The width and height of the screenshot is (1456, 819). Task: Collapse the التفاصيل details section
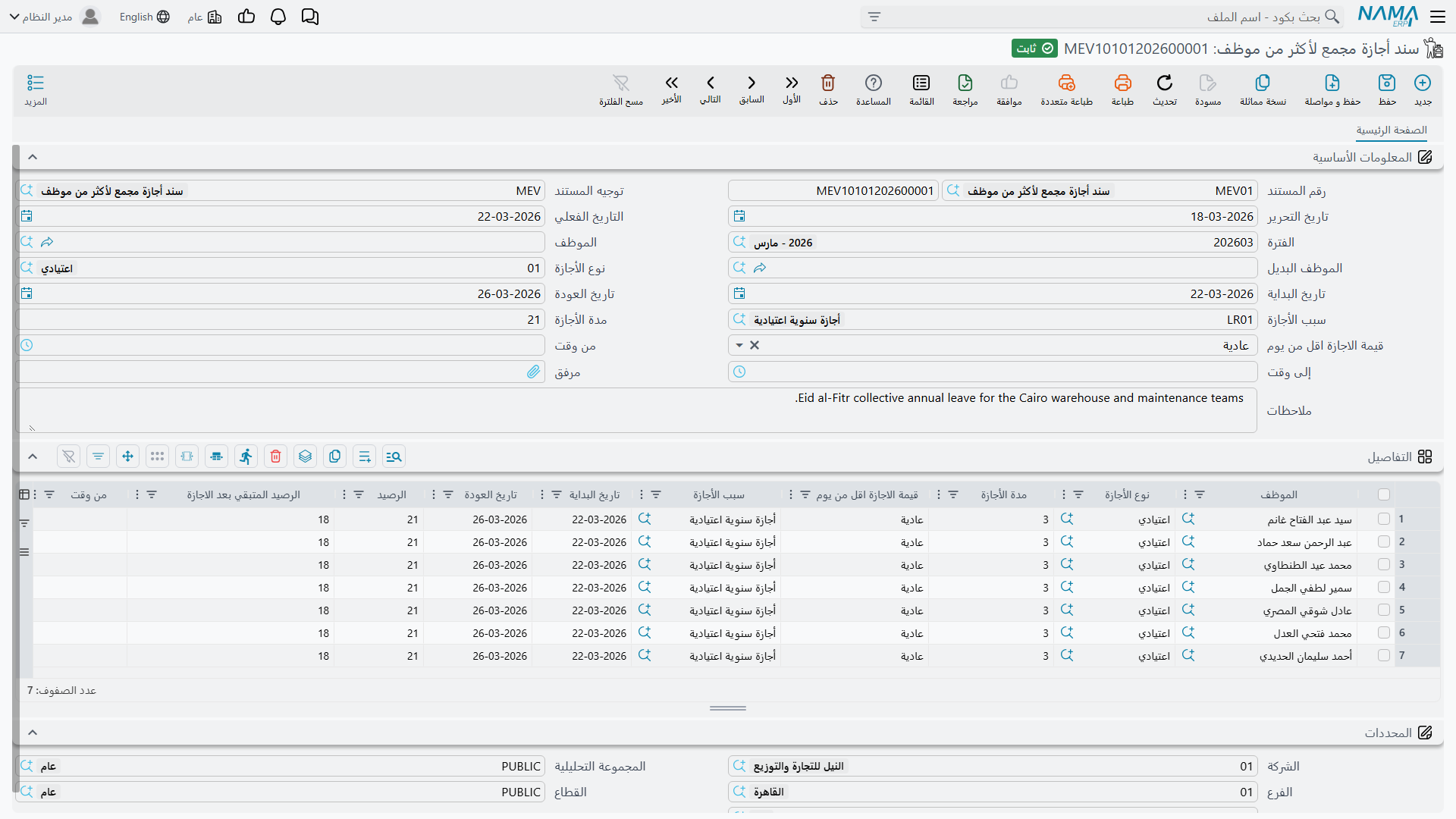pos(33,457)
